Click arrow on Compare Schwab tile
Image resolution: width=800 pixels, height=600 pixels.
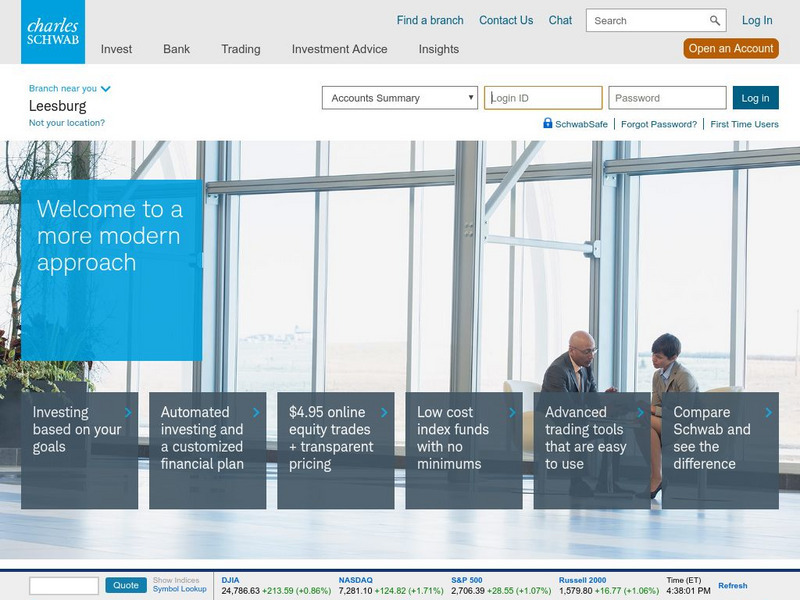(768, 412)
